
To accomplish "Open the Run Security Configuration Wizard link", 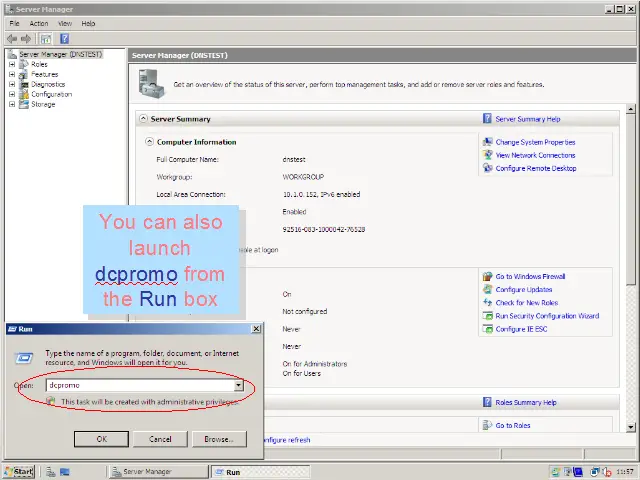I will tap(547, 316).
